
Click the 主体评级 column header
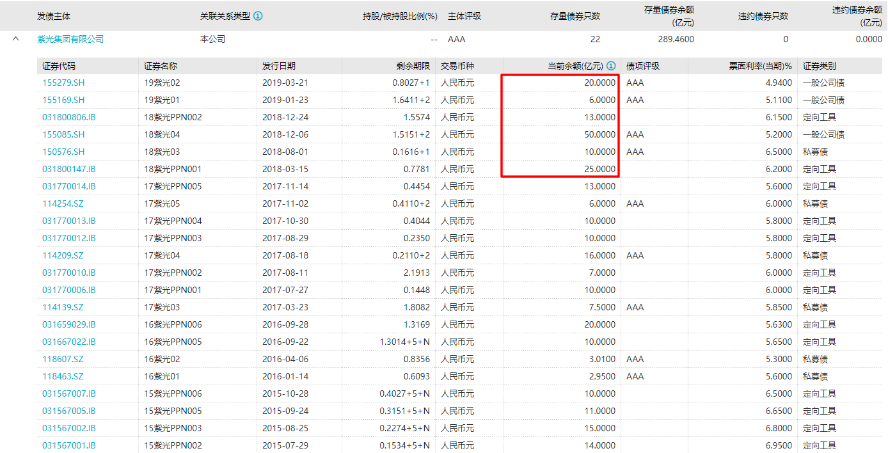tap(464, 16)
